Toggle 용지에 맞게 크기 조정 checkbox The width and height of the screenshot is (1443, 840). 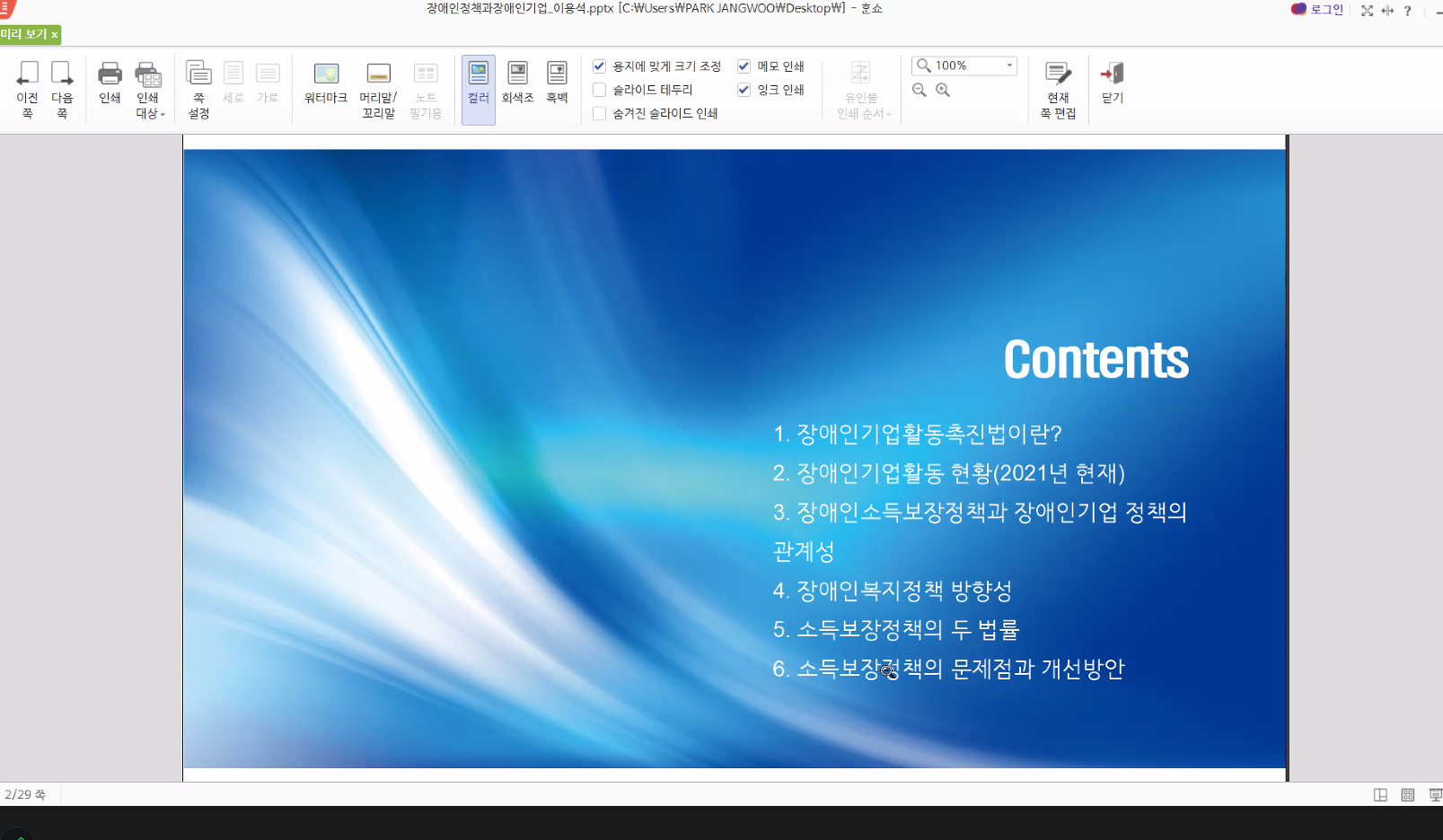tap(600, 66)
